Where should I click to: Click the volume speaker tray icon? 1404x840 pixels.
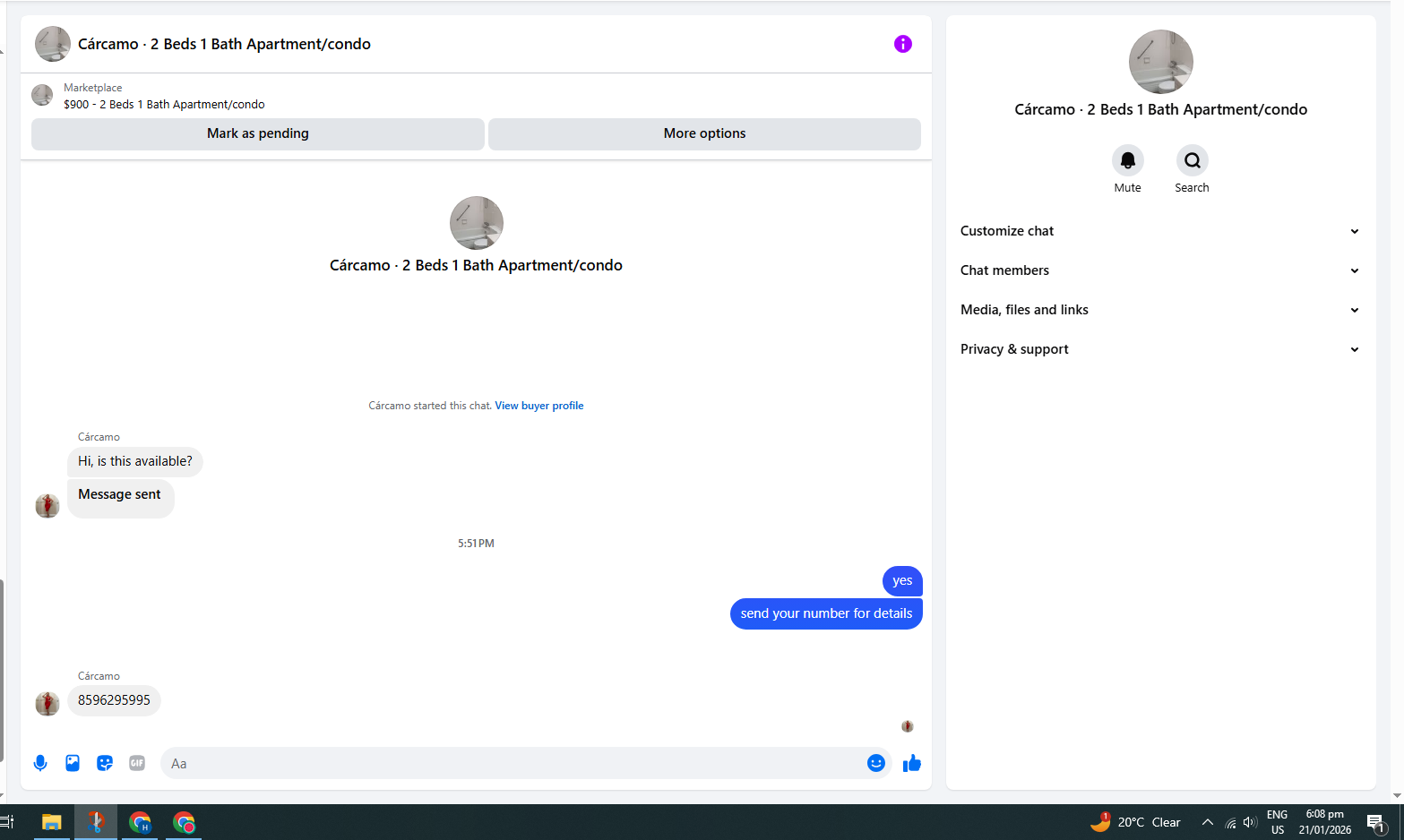[x=1251, y=822]
